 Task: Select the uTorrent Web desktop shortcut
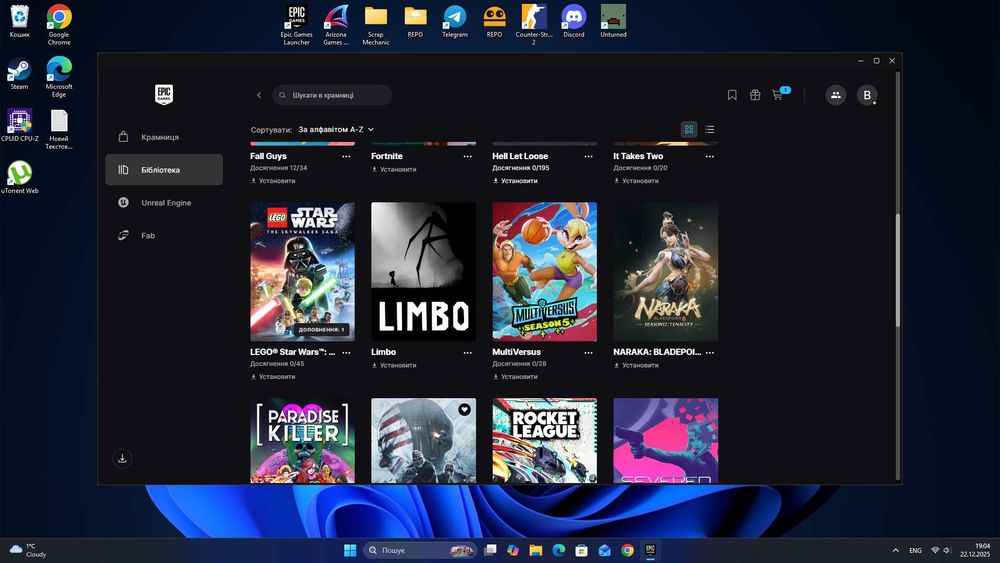click(20, 177)
